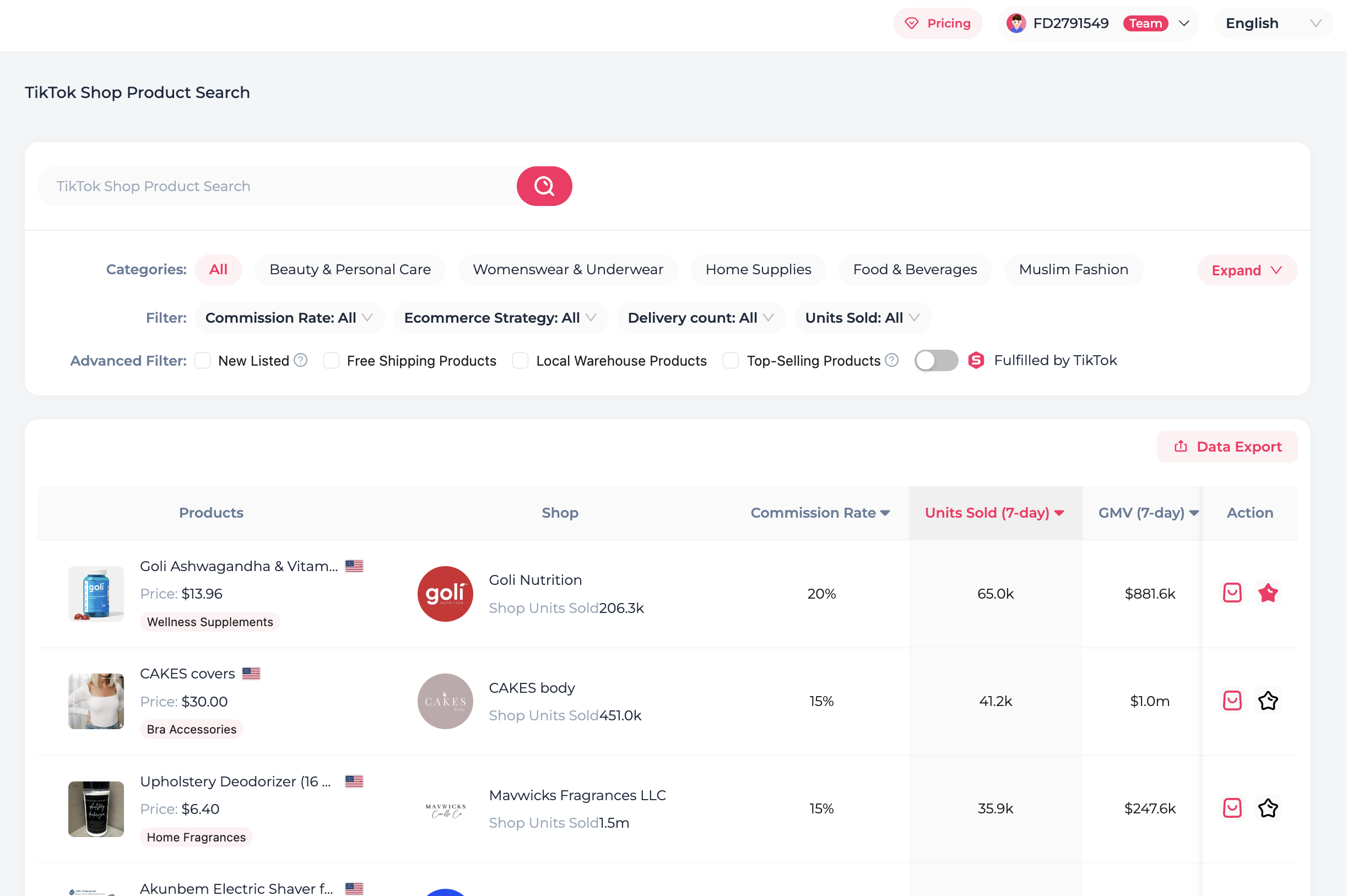
Task: Open Goli Nutrition shop logo
Action: pyautogui.click(x=445, y=594)
